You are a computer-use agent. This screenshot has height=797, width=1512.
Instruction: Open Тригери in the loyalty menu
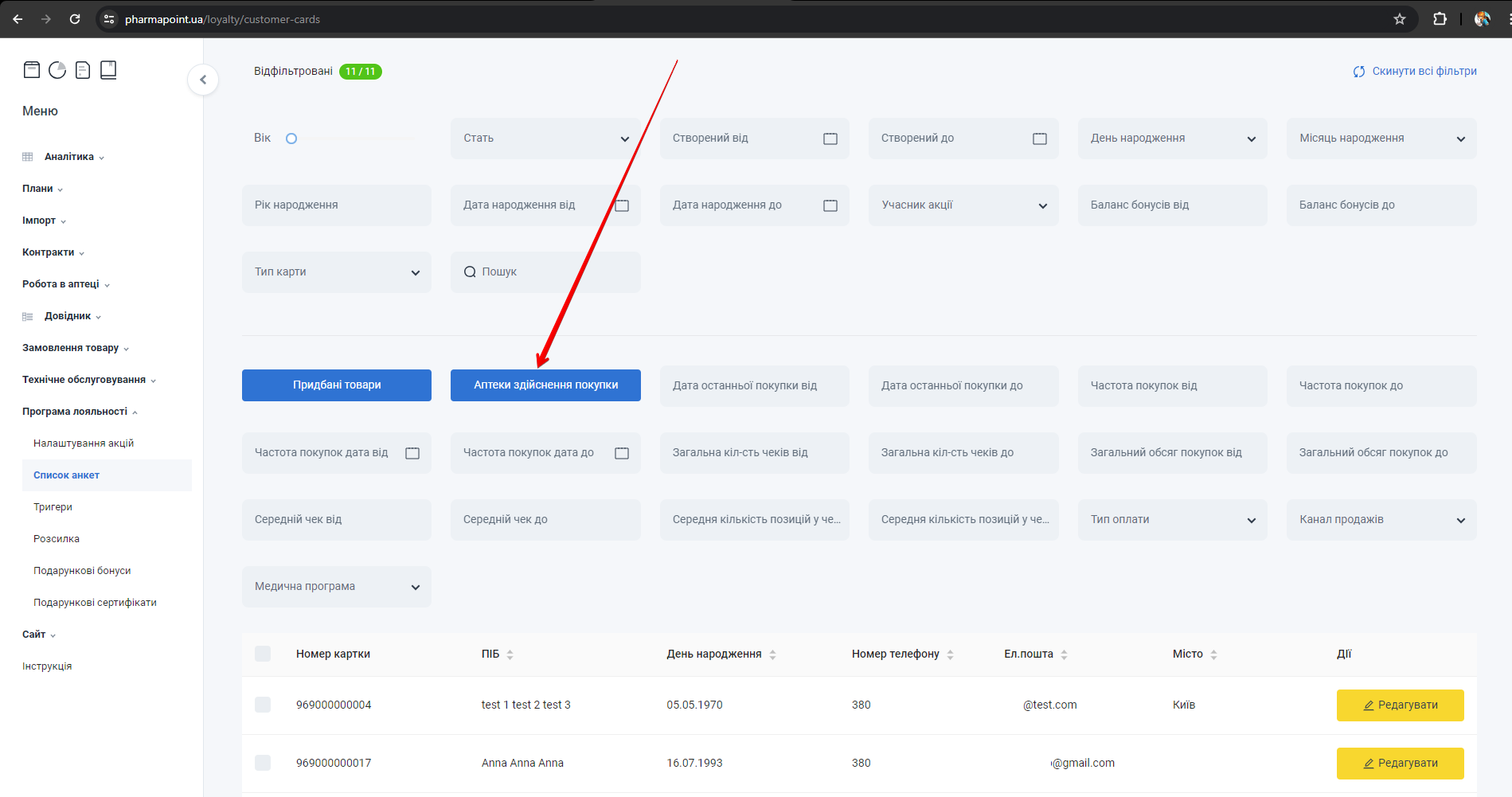53,507
